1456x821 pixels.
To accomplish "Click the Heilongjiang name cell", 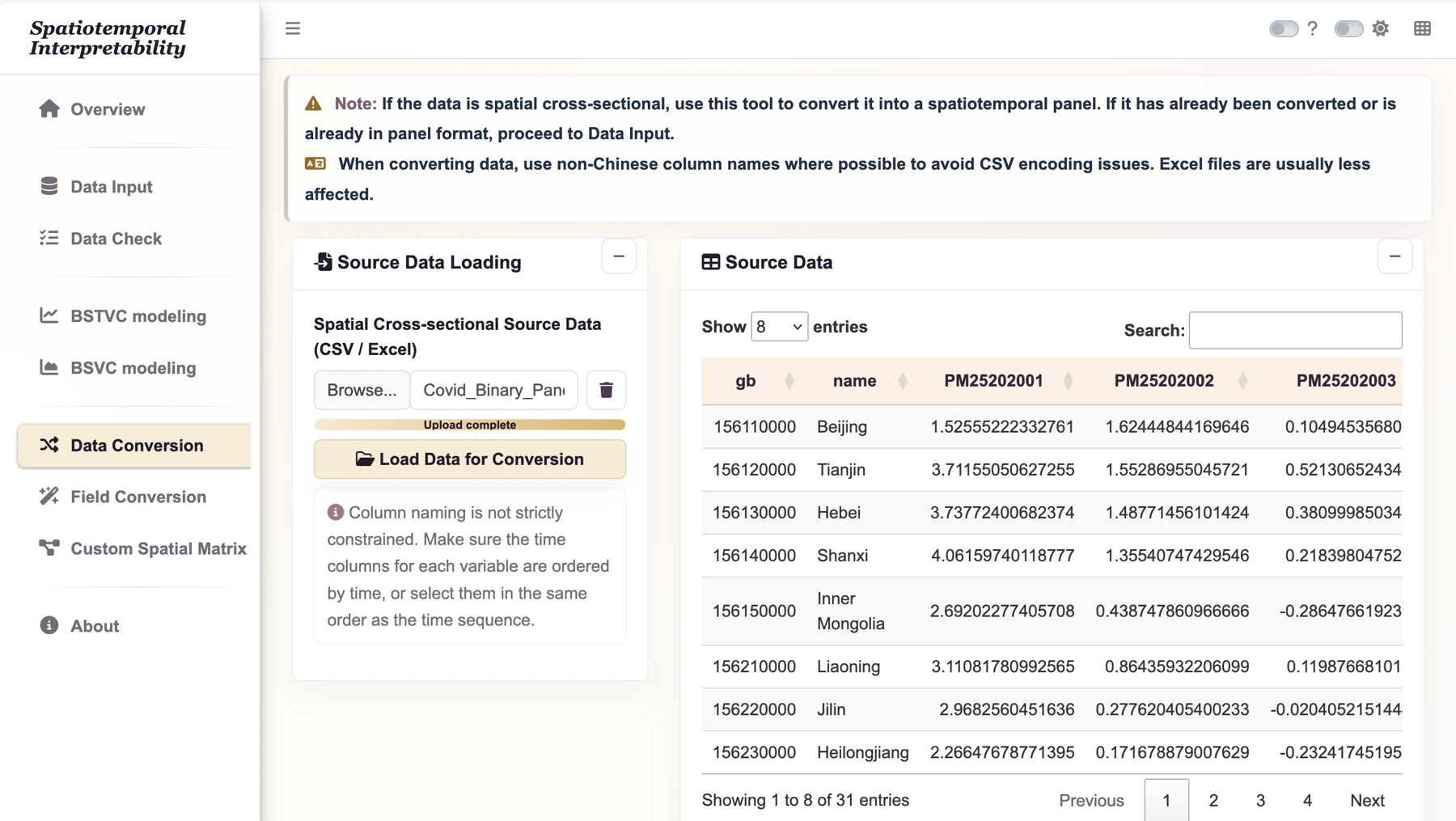I will pyautogui.click(x=863, y=752).
